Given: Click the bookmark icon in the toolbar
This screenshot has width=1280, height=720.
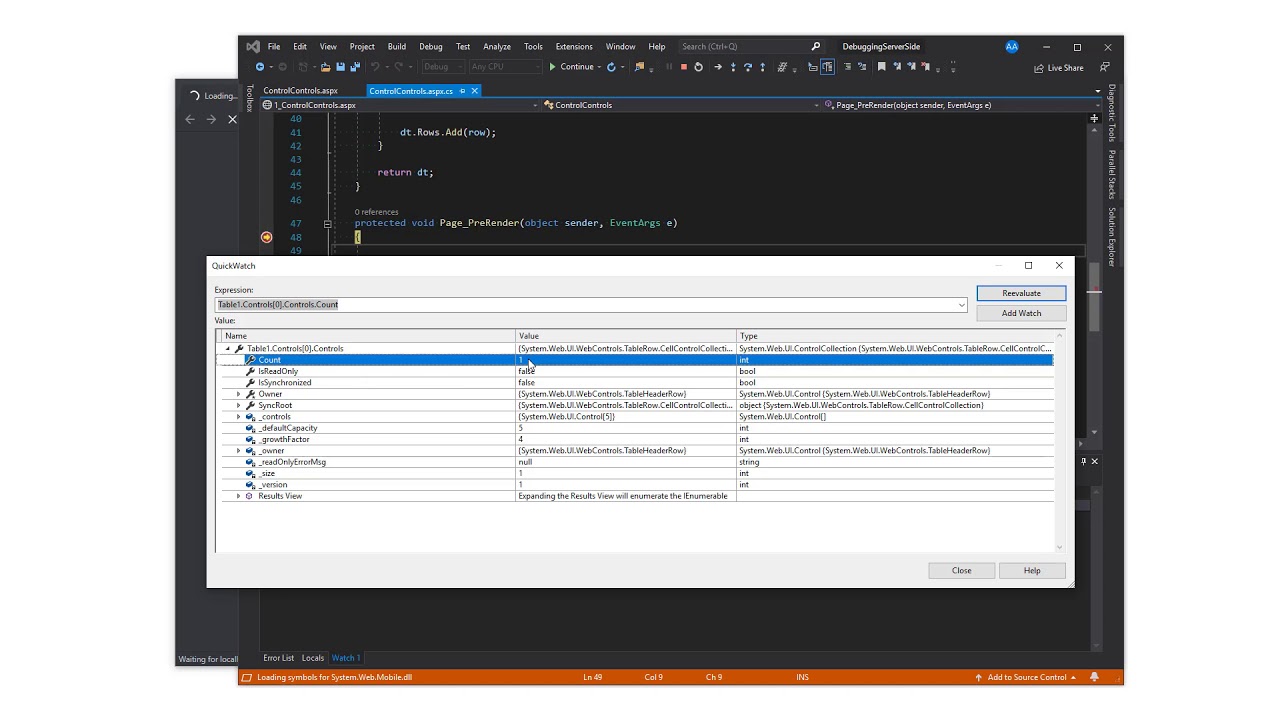Looking at the screenshot, I should 881,67.
